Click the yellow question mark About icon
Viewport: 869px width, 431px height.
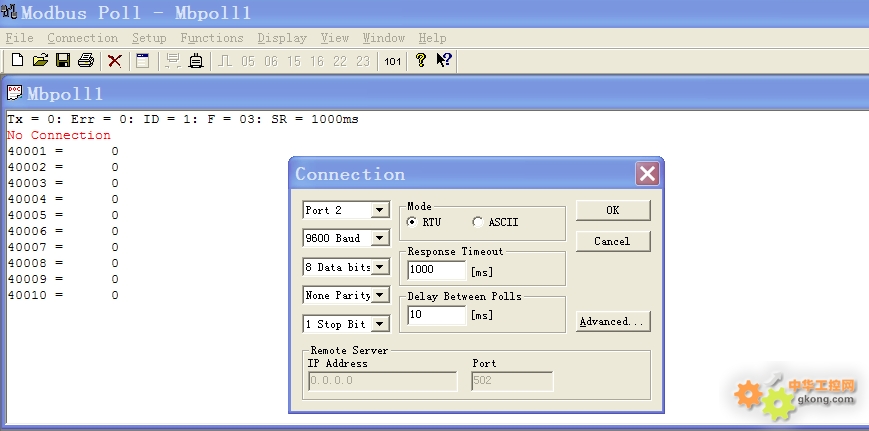tap(421, 60)
